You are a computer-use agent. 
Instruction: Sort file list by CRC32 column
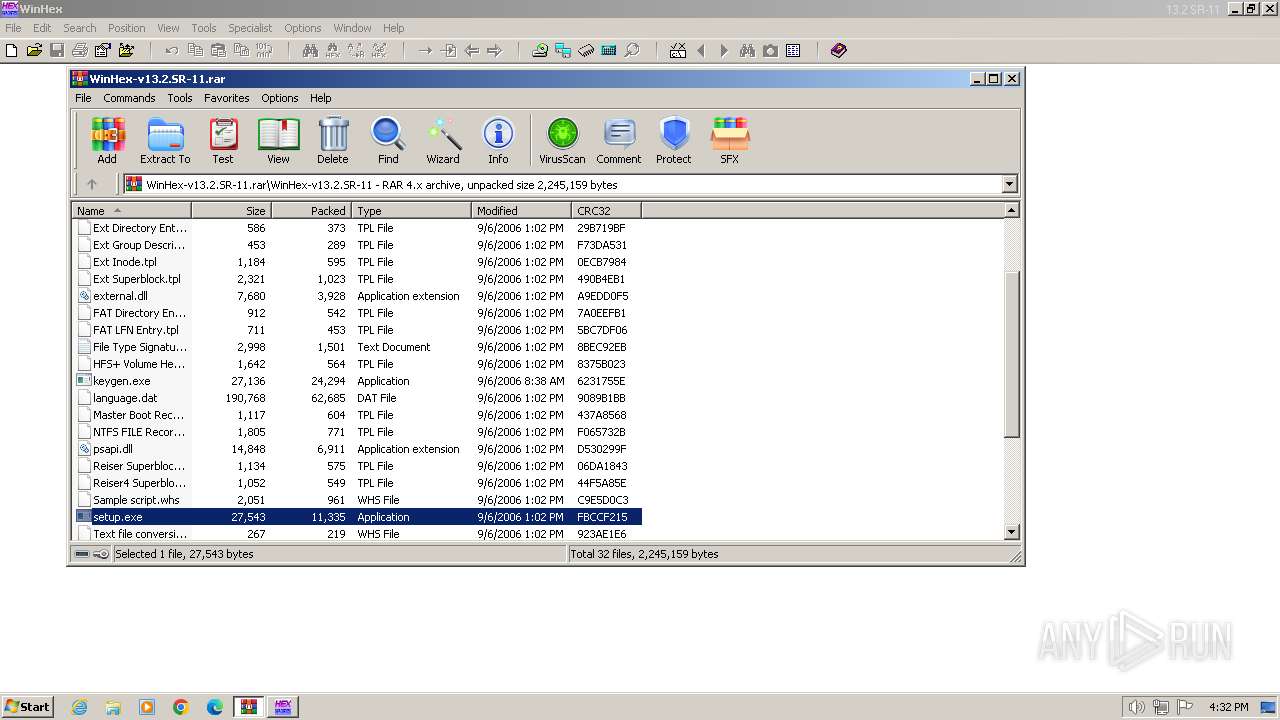tap(606, 211)
